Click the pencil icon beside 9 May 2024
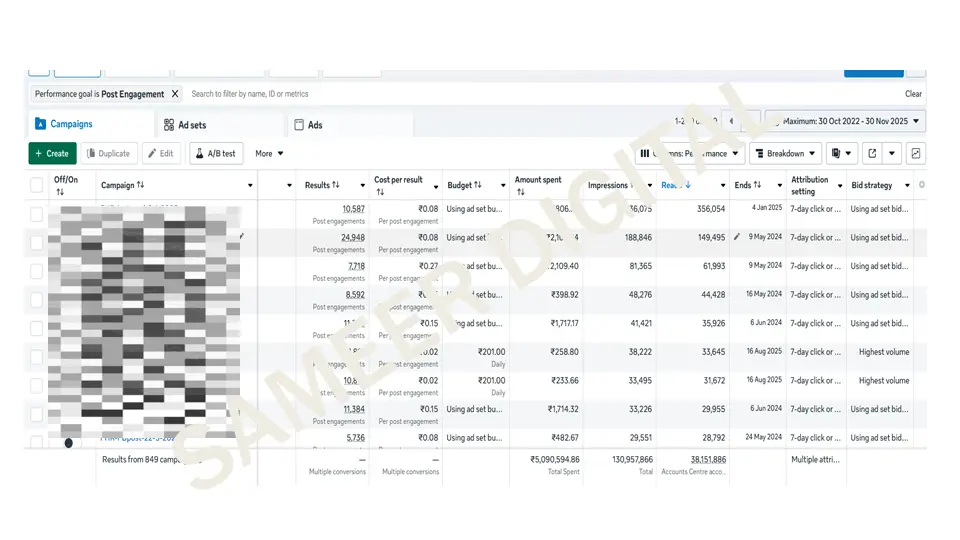Viewport: 960px width, 540px height. 737,237
